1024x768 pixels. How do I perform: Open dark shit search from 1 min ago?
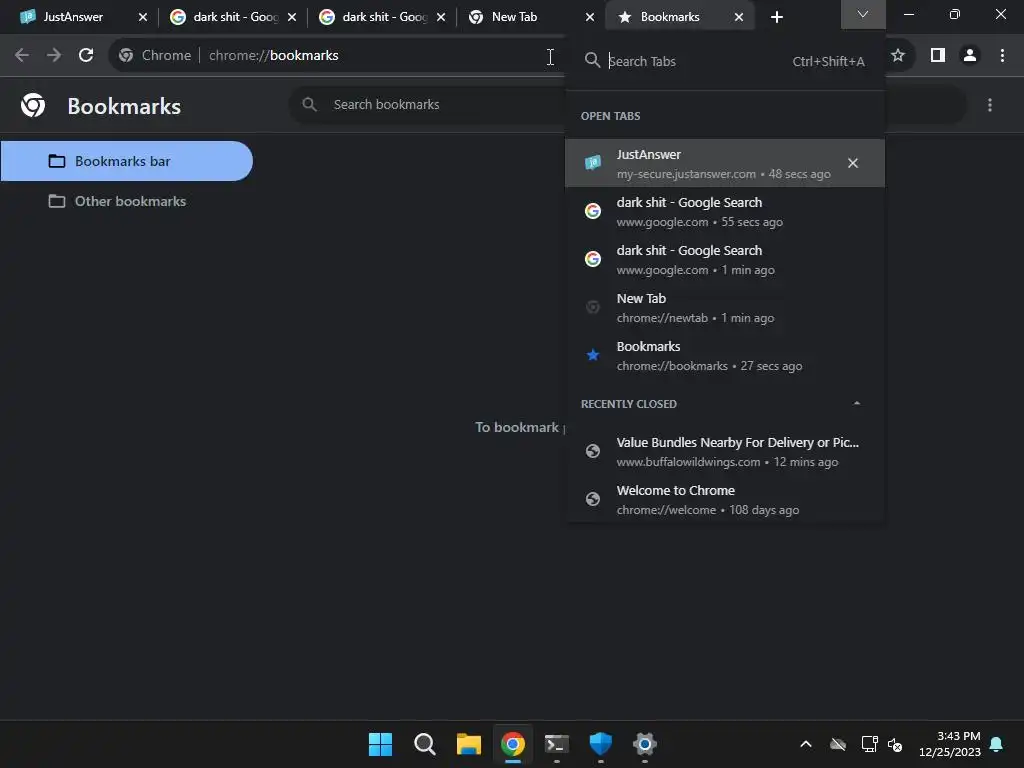click(x=725, y=259)
